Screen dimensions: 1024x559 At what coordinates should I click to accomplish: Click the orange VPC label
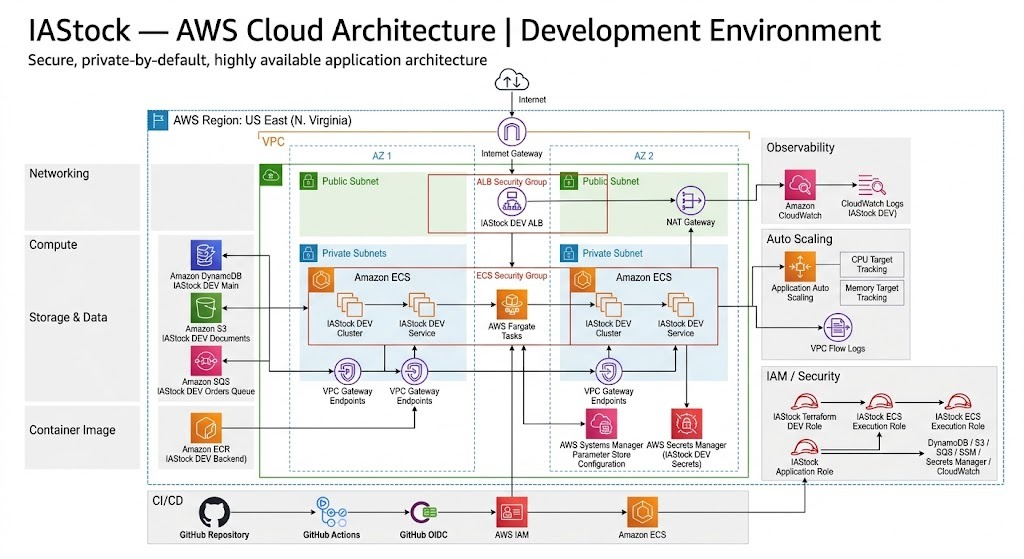[273, 142]
